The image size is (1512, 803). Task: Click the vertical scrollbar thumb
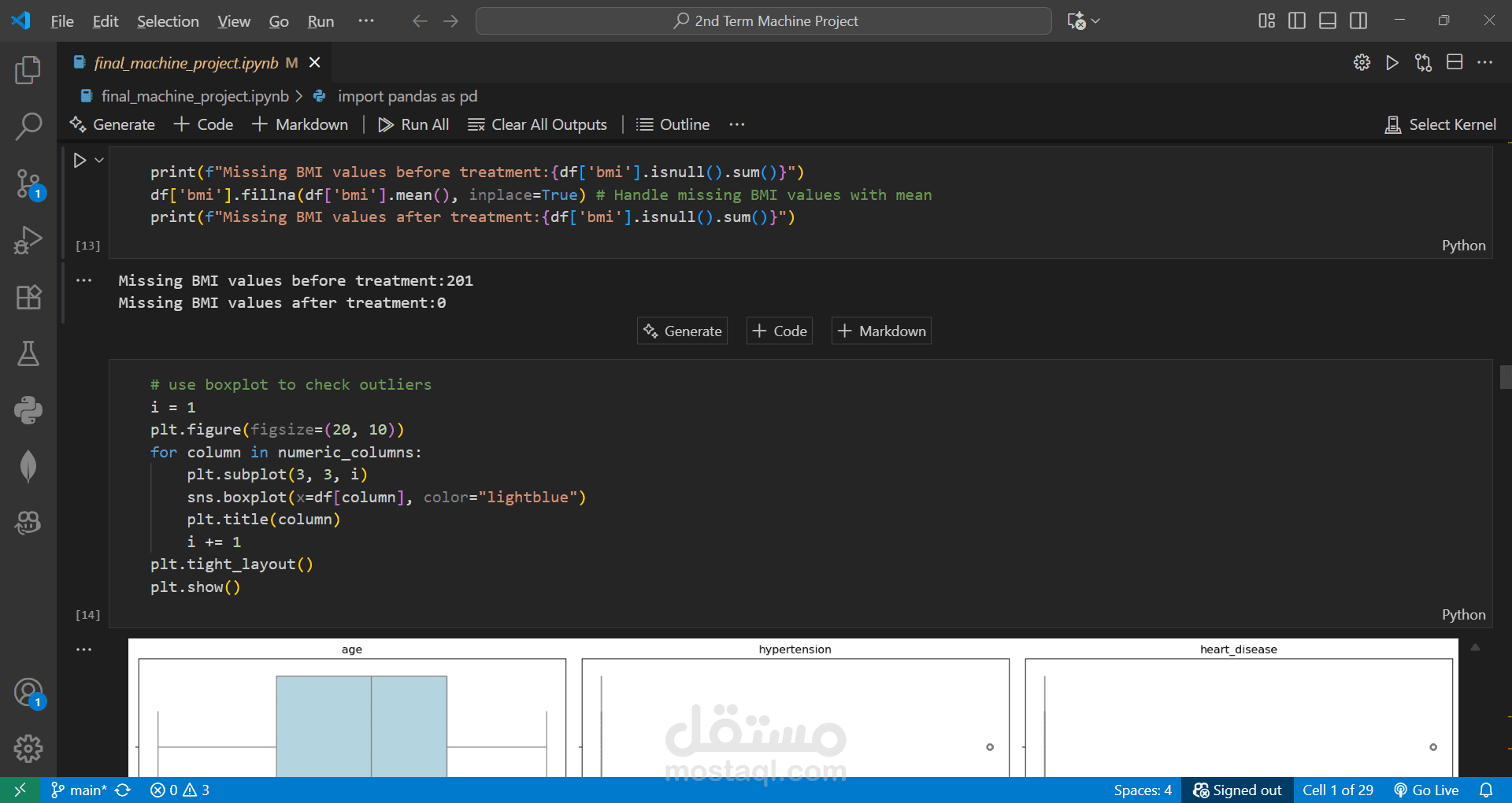click(x=1505, y=377)
